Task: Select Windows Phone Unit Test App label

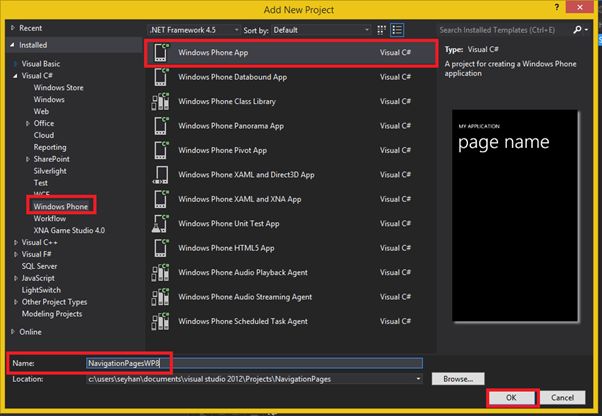Action: 228,224
